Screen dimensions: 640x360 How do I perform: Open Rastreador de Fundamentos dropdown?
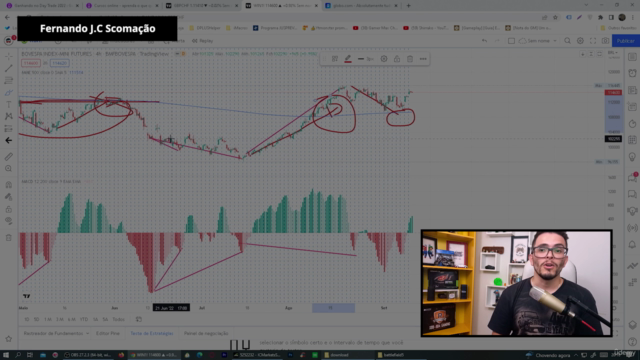point(56,333)
